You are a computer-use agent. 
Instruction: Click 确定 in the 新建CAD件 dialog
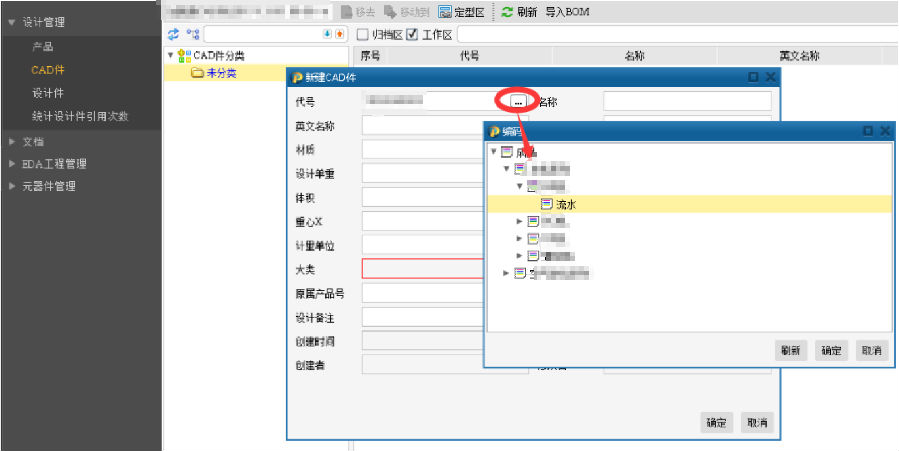click(x=716, y=423)
